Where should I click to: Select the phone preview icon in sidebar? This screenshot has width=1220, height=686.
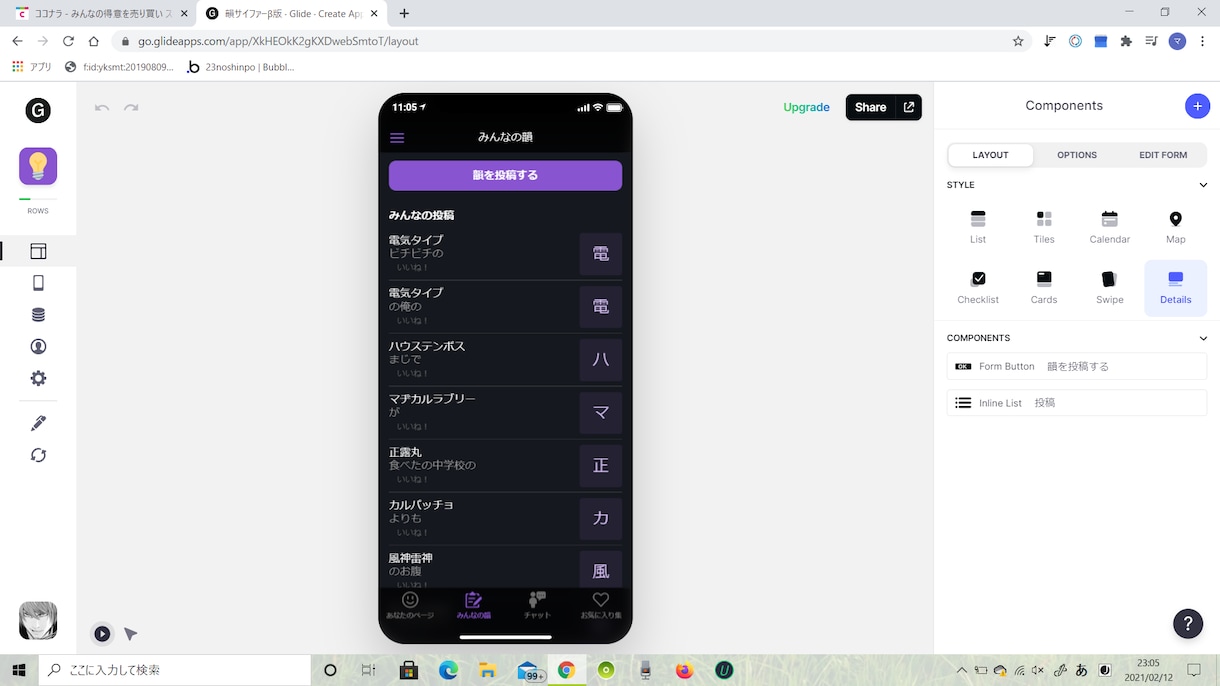pos(38,283)
